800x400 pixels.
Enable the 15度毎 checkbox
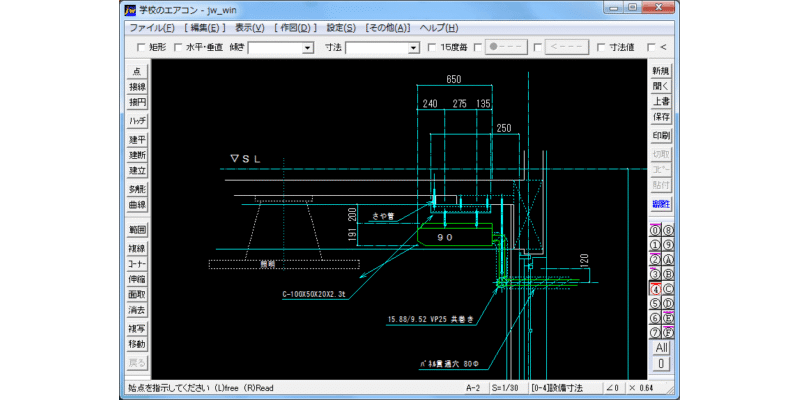pos(432,48)
